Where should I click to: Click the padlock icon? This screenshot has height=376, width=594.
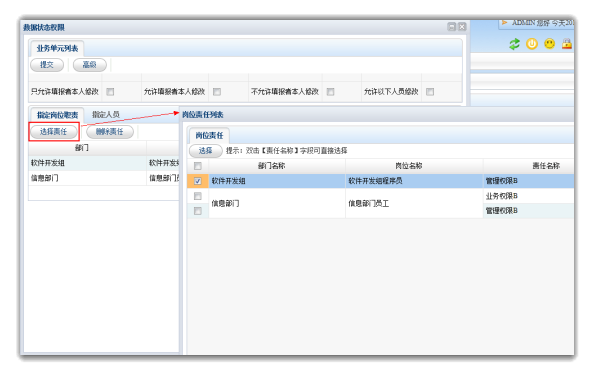567,44
